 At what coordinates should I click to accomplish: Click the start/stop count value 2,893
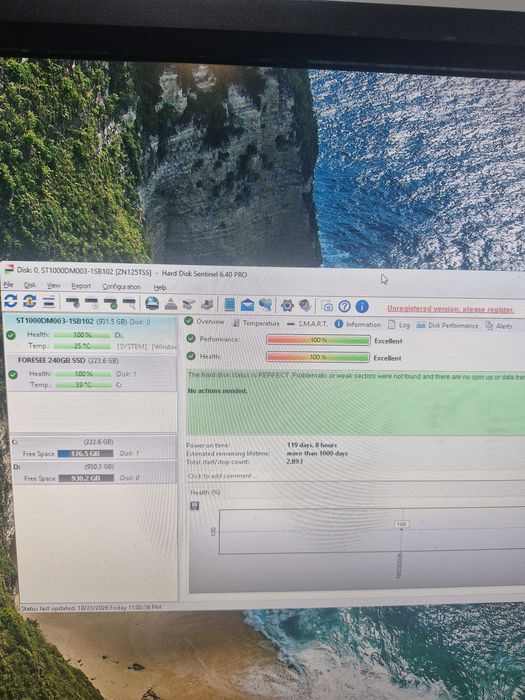click(294, 461)
